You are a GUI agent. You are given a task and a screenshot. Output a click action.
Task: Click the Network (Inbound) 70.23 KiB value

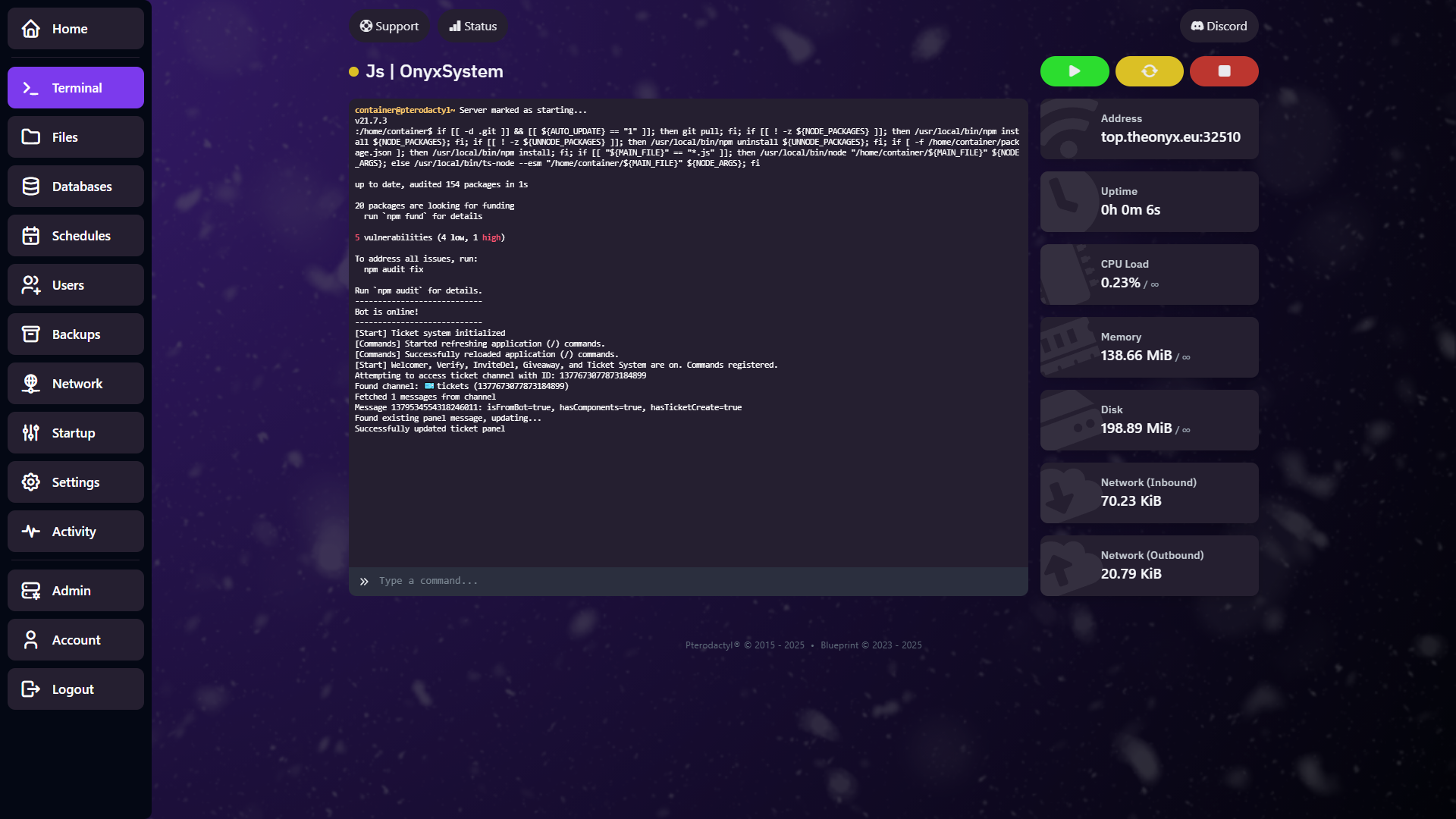[x=1131, y=501]
